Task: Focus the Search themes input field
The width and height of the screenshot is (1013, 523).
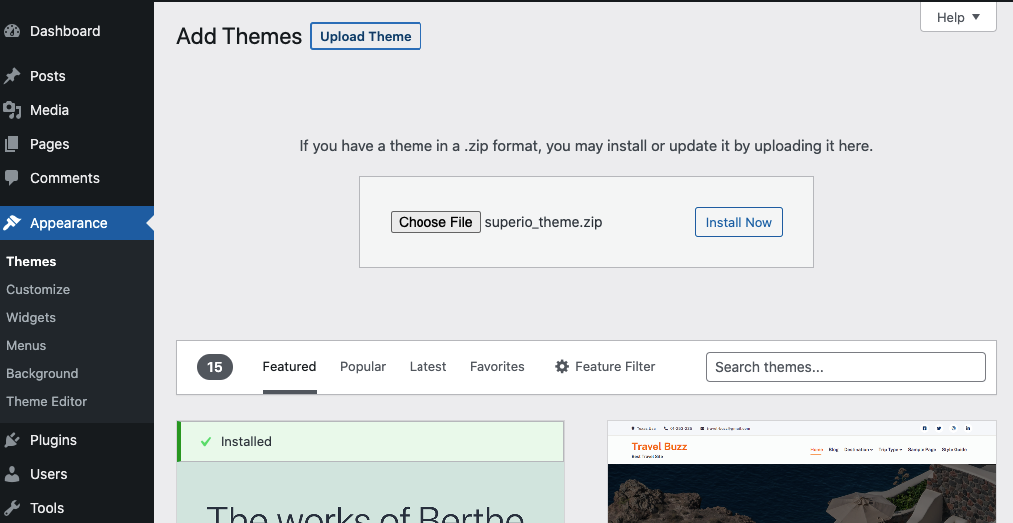Action: pos(845,367)
